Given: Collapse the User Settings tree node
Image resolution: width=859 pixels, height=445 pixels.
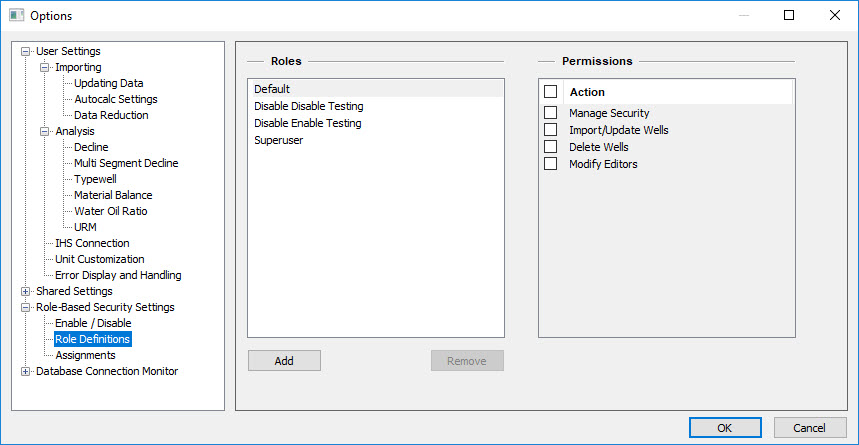Looking at the screenshot, I should tap(26, 51).
